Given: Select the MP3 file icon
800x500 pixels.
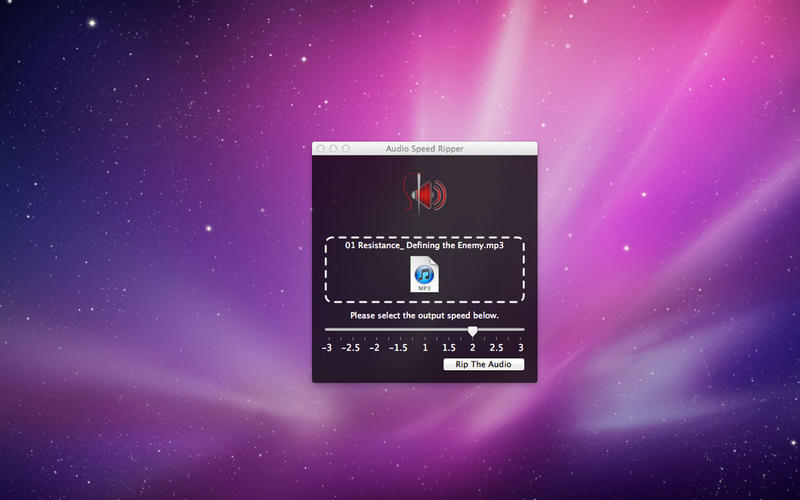Looking at the screenshot, I should coord(424,275).
